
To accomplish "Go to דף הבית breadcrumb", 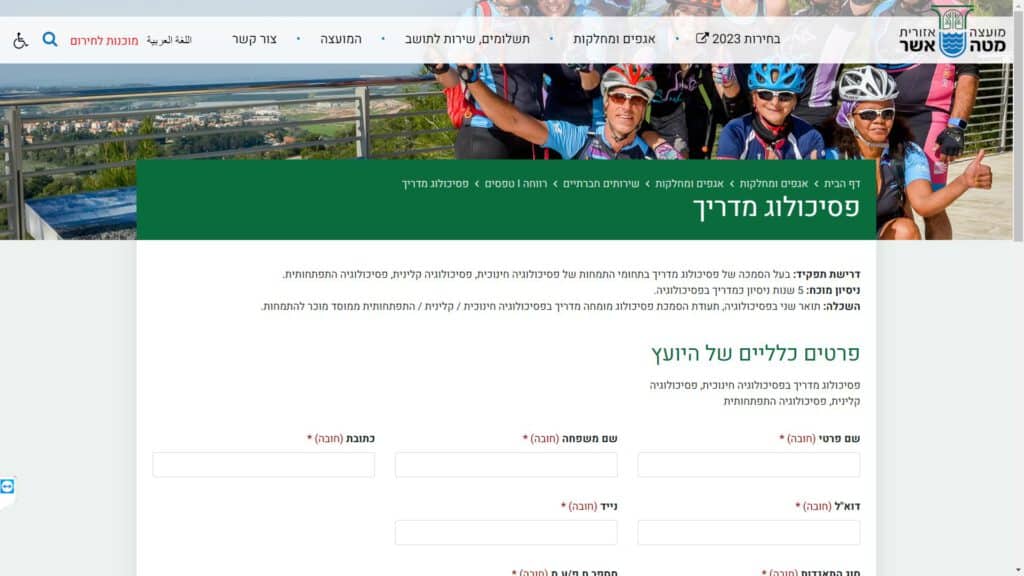I will (842, 184).
